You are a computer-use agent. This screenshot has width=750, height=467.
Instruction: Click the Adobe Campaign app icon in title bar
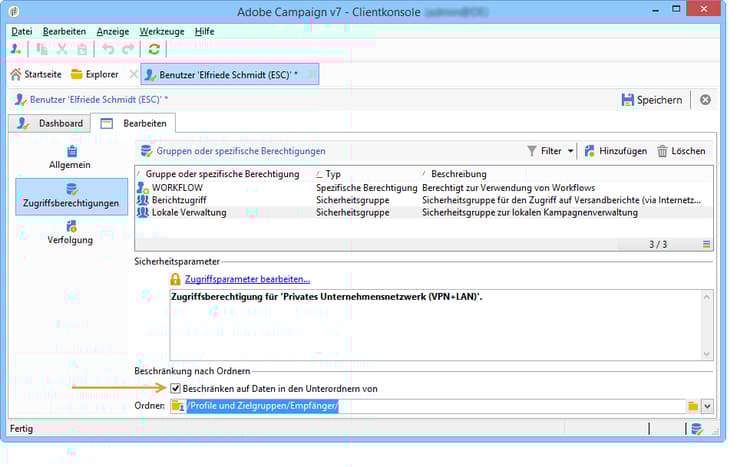pyautogui.click(x=14, y=11)
